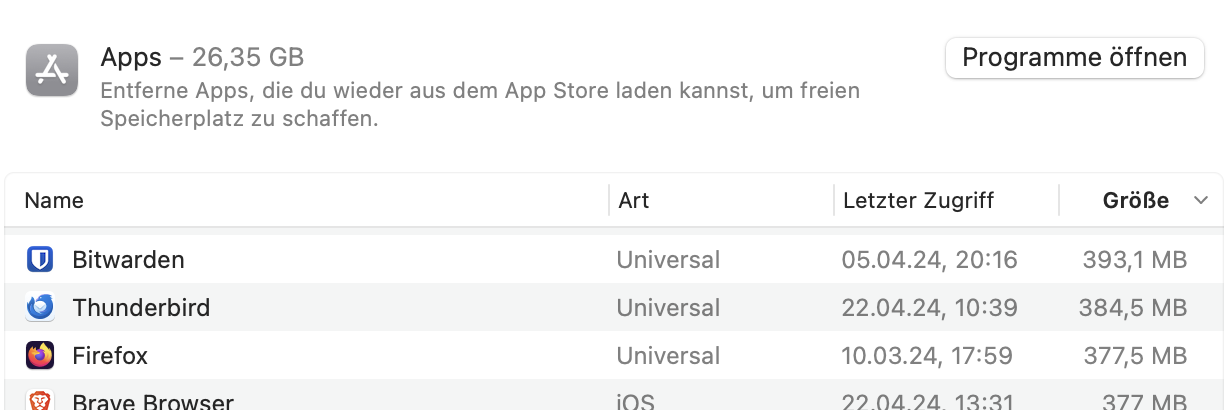This screenshot has width=1226, height=410.
Task: Sort the list by Art column
Action: [x=634, y=201]
